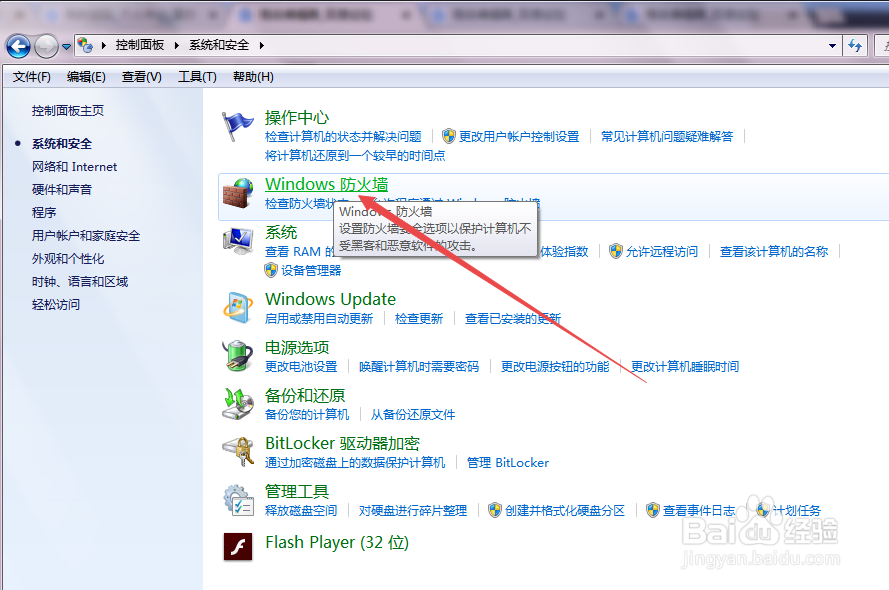Image resolution: width=889 pixels, height=590 pixels.
Task: Click the Windows Update icon
Action: (238, 308)
